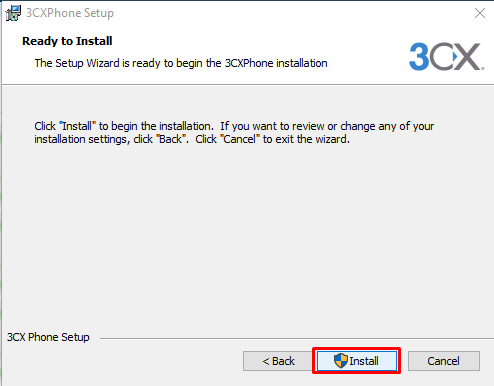
Task: Click the Setup Wizard is ready subtitle
Action: point(181,63)
